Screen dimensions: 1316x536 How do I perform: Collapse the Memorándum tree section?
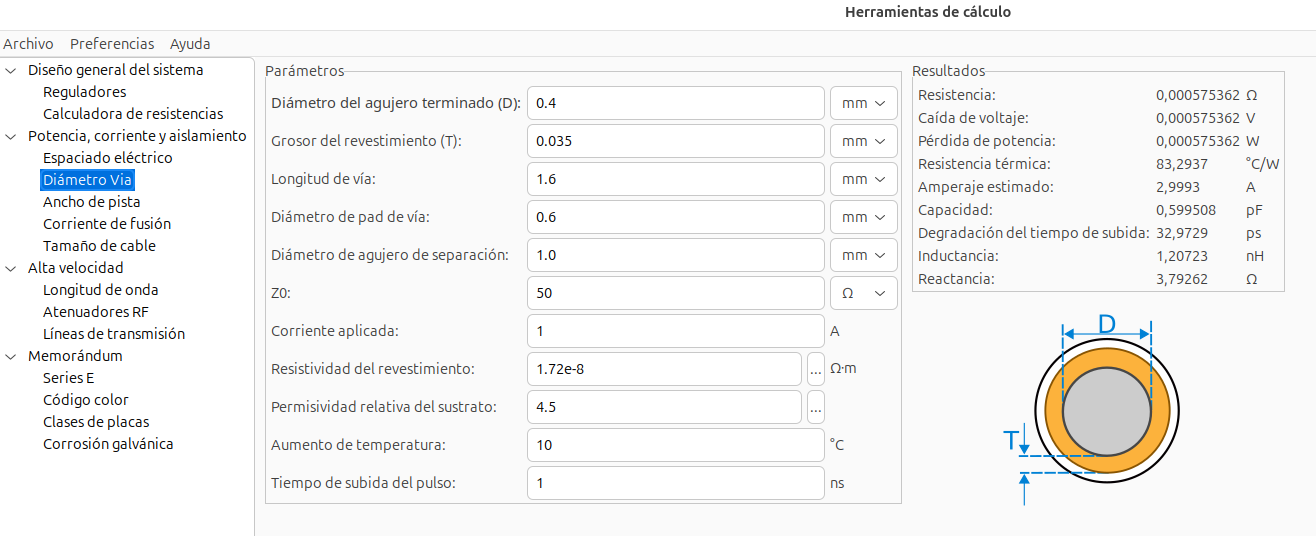11,356
